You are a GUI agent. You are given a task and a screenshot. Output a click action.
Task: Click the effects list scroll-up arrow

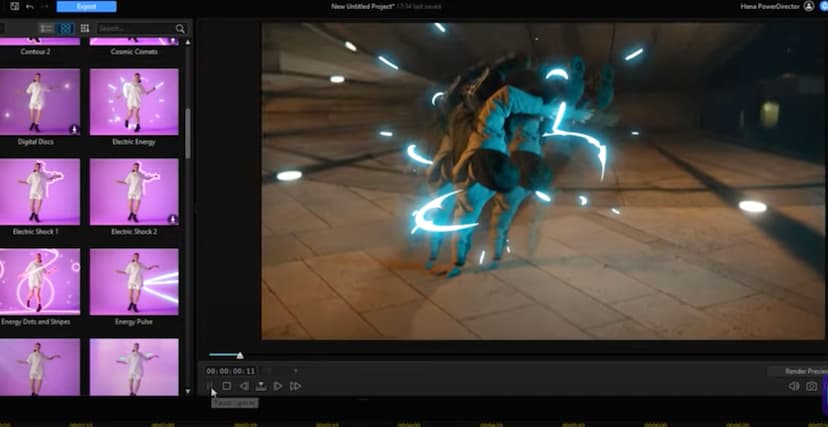[x=188, y=42]
